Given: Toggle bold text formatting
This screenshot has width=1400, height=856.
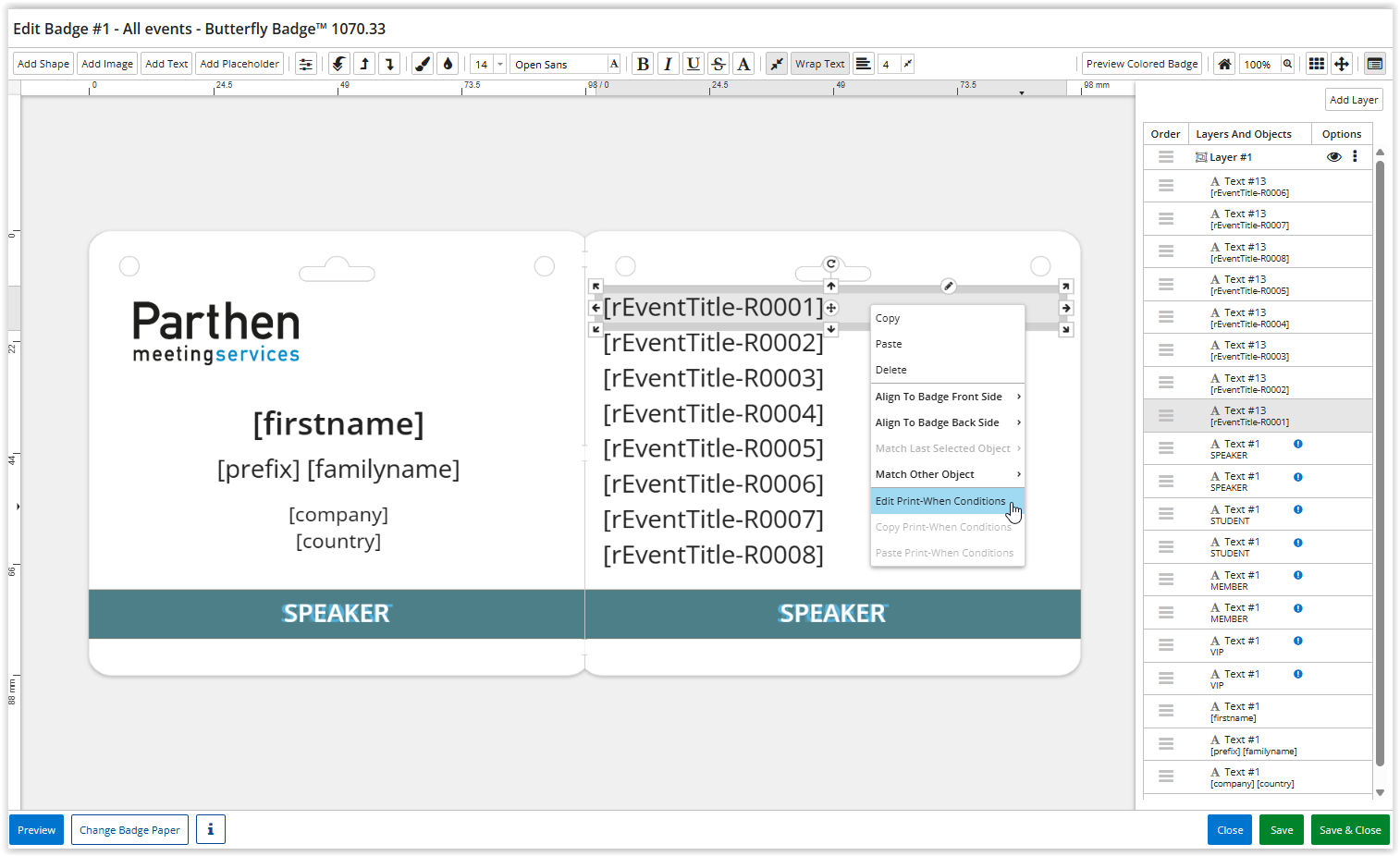Looking at the screenshot, I should point(643,64).
